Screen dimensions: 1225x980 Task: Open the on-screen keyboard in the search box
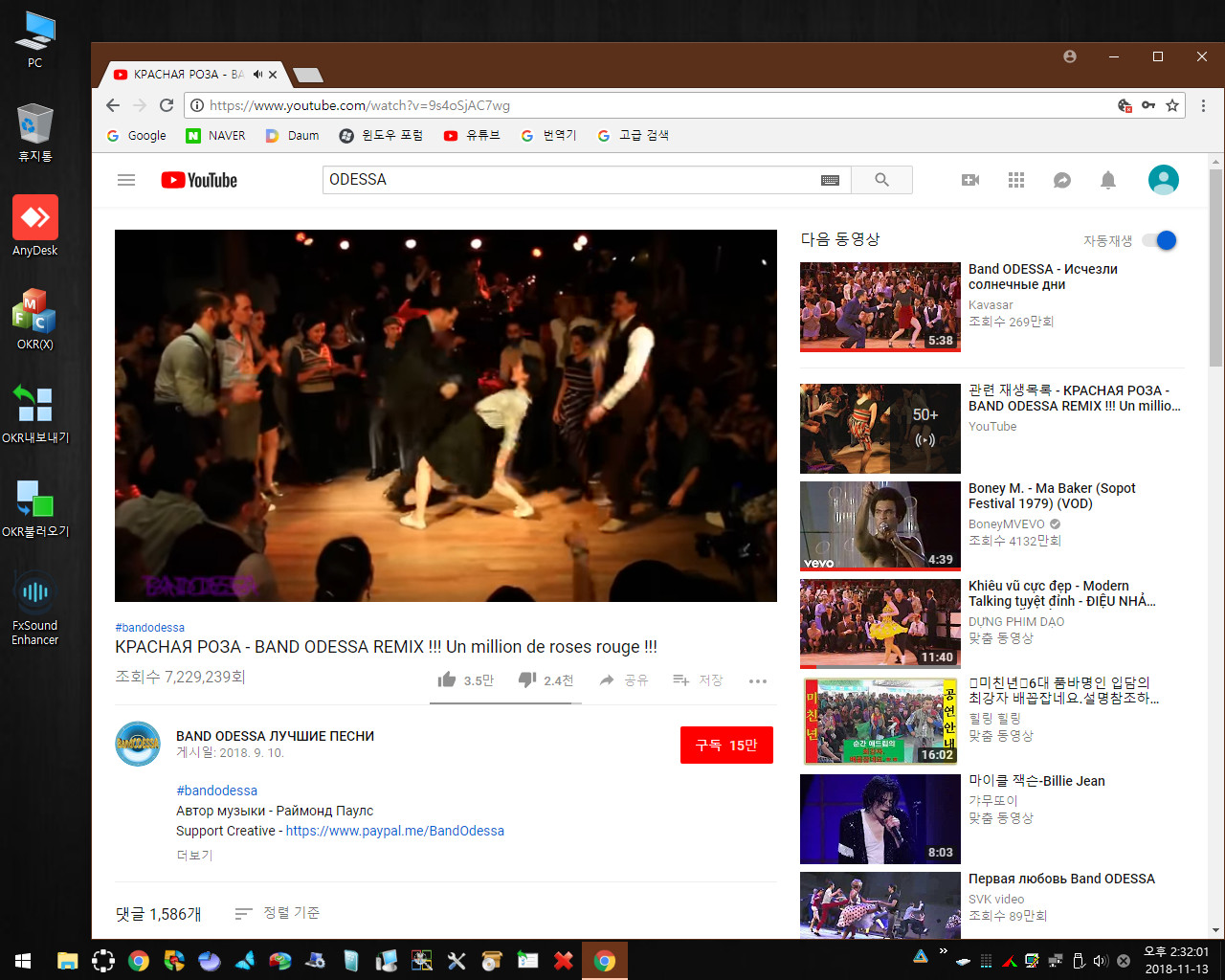click(x=830, y=180)
